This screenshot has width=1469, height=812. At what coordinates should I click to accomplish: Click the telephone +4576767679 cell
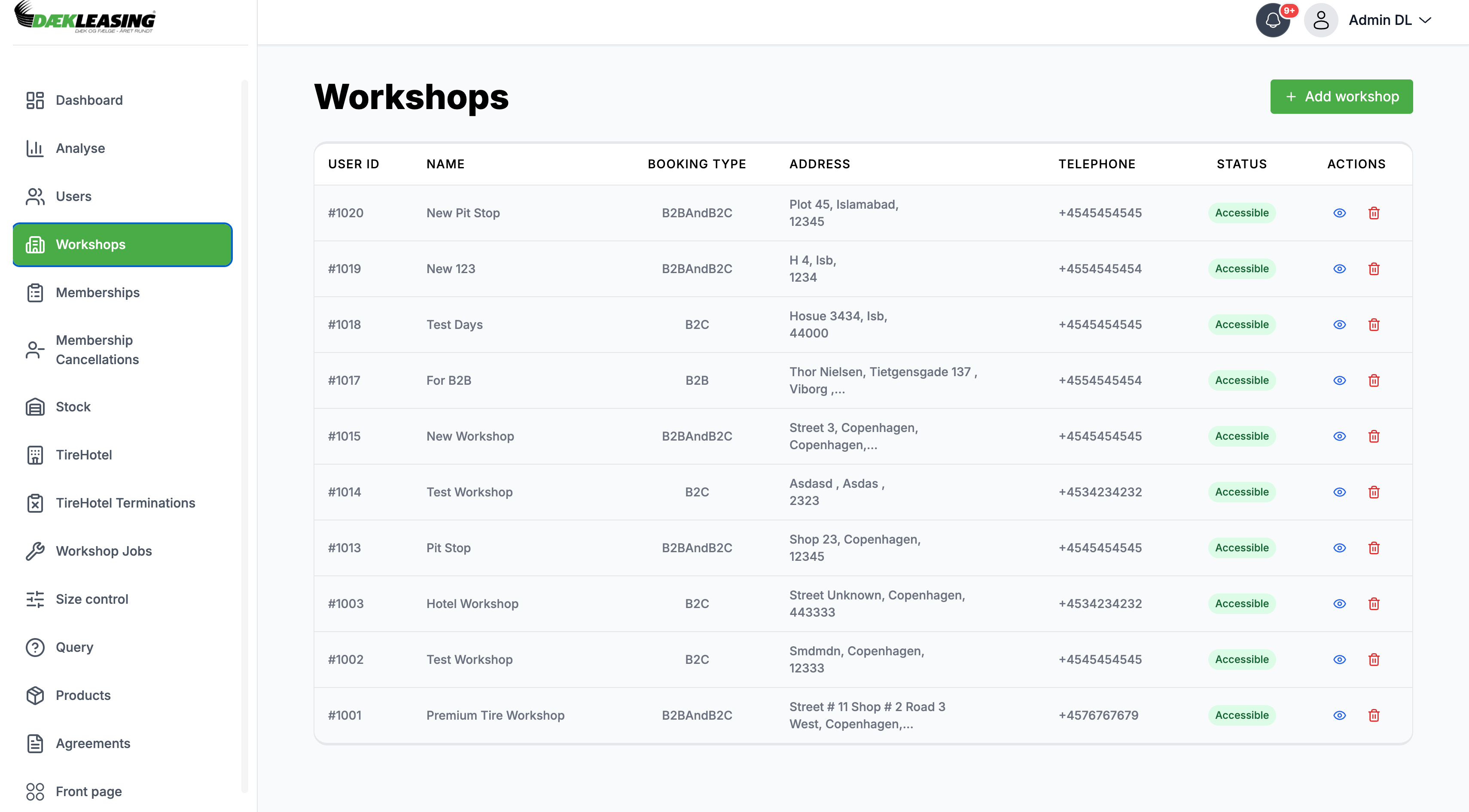pyautogui.click(x=1098, y=716)
